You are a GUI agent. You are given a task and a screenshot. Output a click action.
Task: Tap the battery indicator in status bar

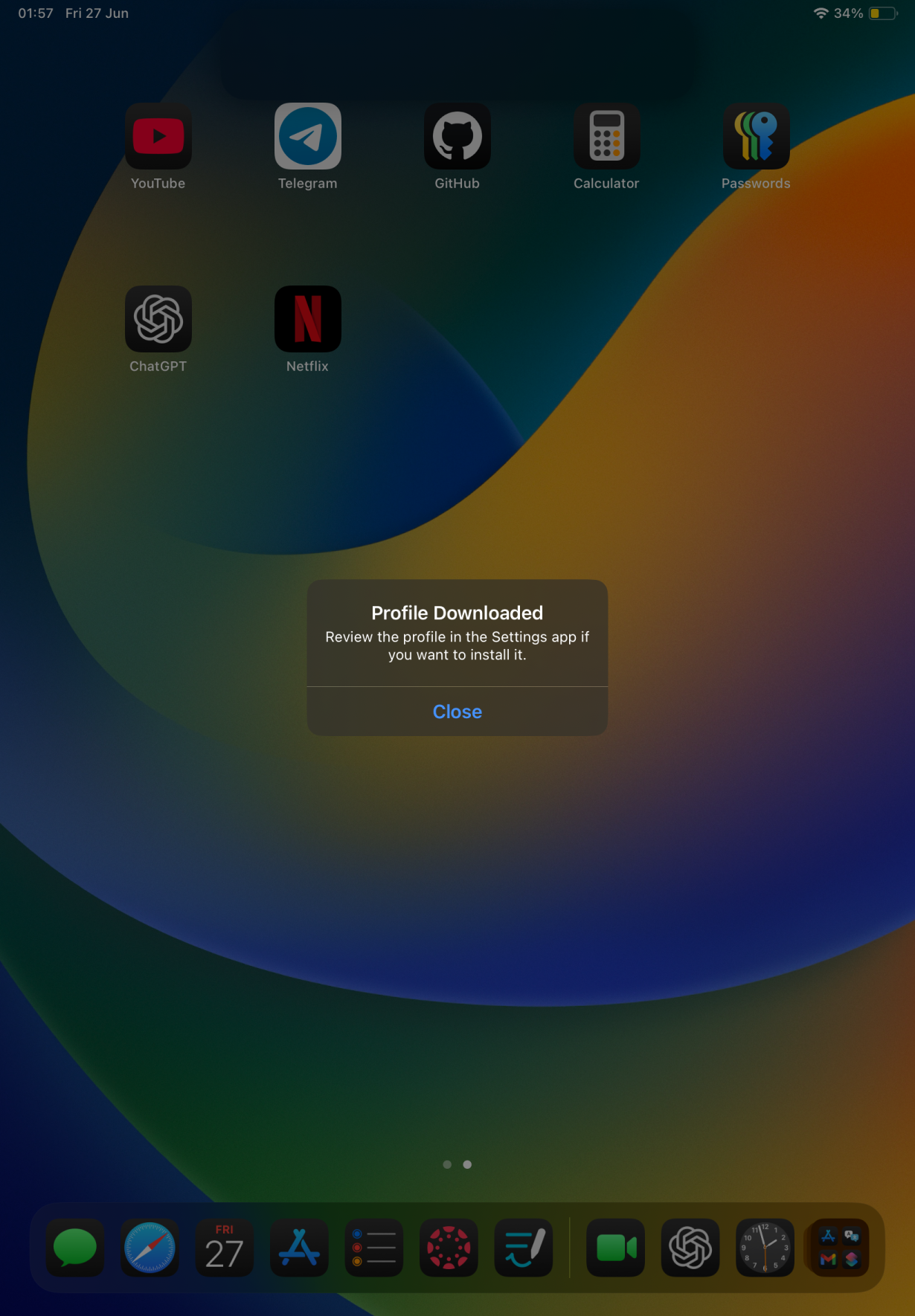point(882,13)
